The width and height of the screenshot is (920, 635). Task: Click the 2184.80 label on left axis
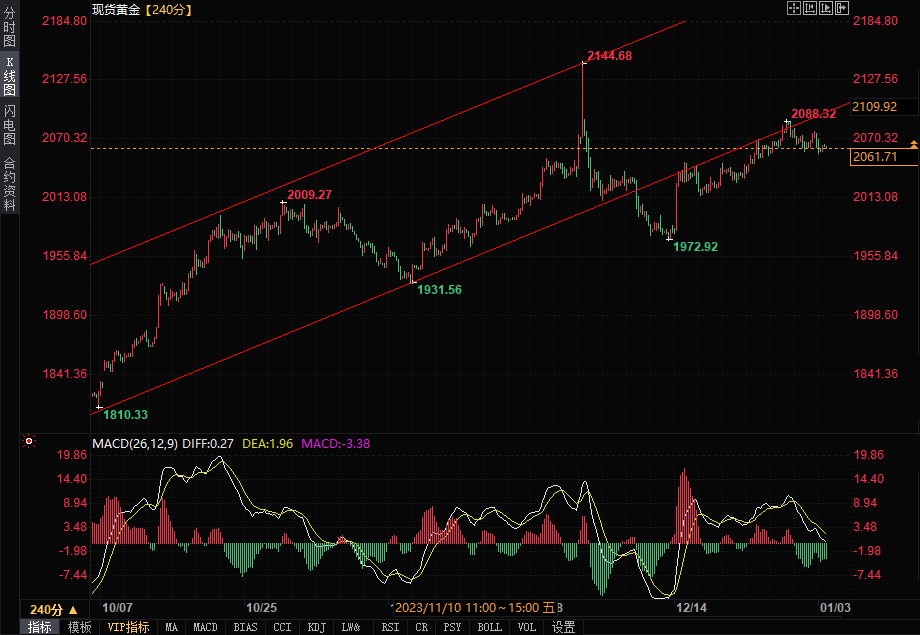[x=64, y=21]
